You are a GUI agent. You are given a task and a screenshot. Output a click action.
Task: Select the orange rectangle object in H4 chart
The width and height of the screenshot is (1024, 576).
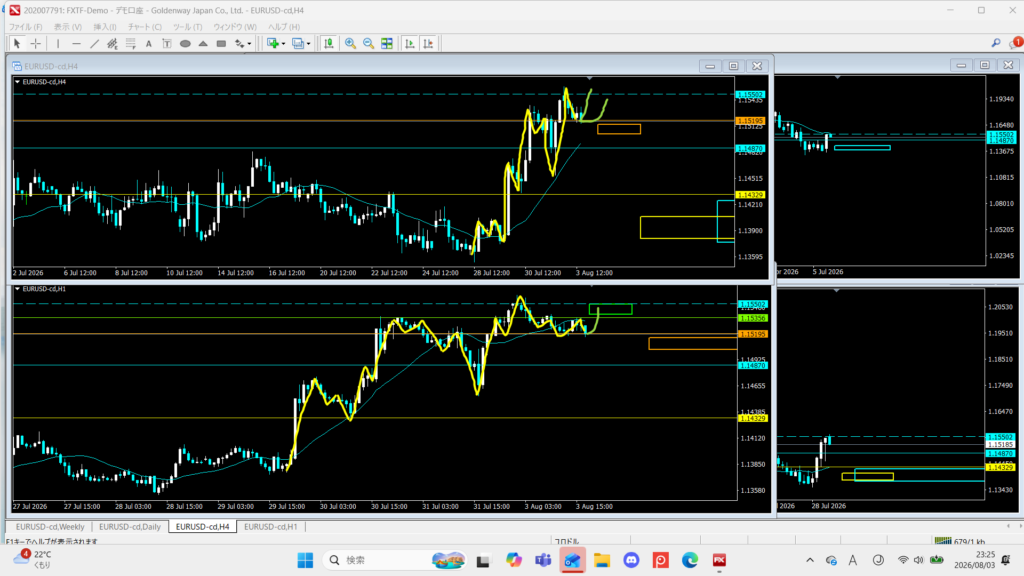(618, 129)
